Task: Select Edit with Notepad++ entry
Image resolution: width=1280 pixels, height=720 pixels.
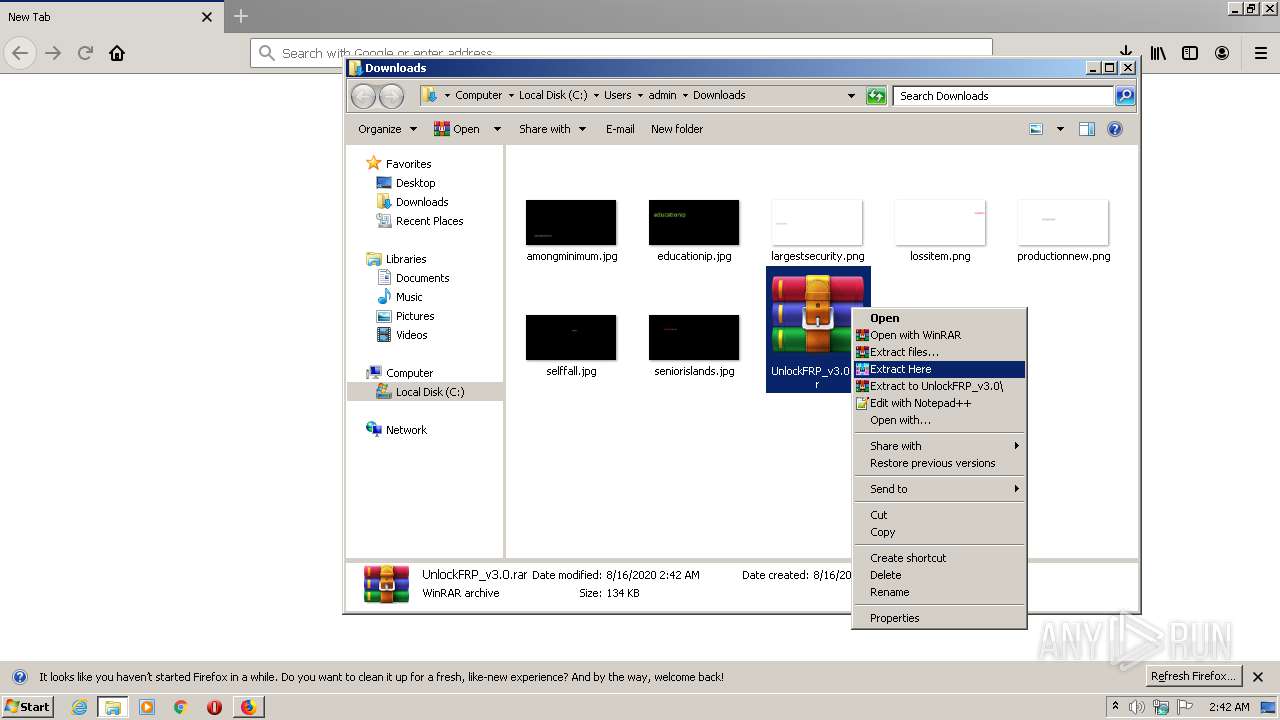Action: click(938, 403)
